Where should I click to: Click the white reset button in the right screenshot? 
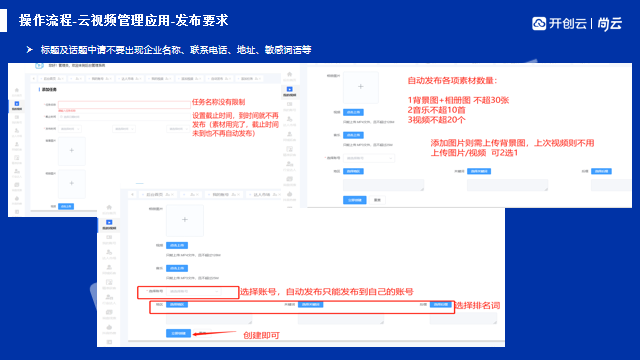[x=377, y=200]
